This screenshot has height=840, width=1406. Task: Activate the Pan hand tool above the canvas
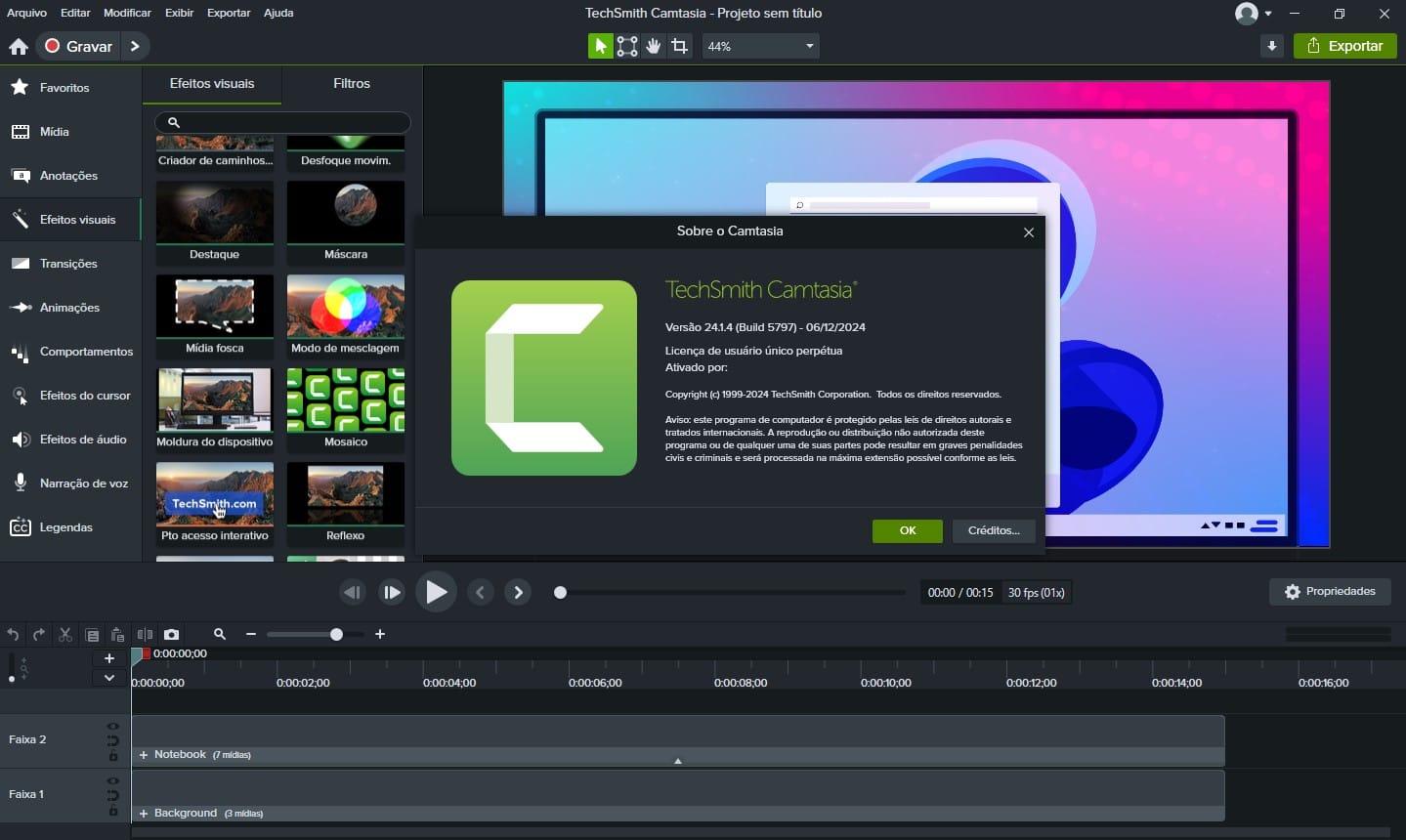pyautogui.click(x=653, y=46)
